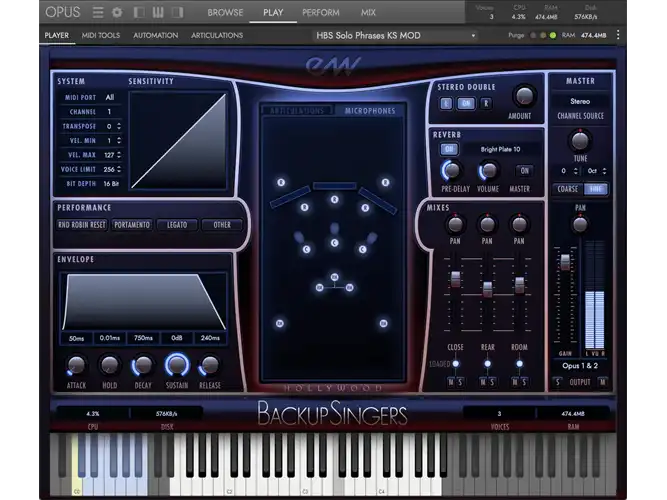667x500 pixels.
Task: Switch to the BROWSE tab
Action: click(x=225, y=12)
